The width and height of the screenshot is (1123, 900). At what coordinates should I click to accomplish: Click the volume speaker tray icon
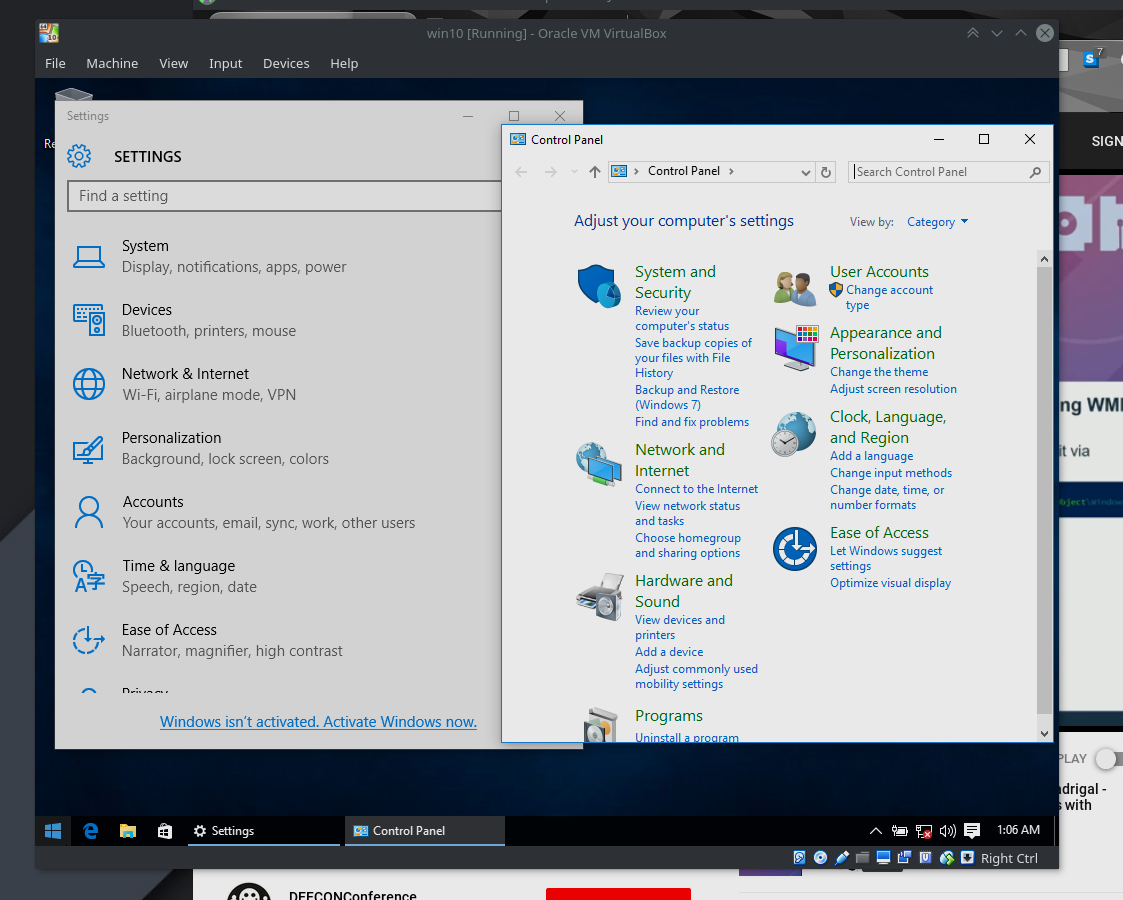948,831
